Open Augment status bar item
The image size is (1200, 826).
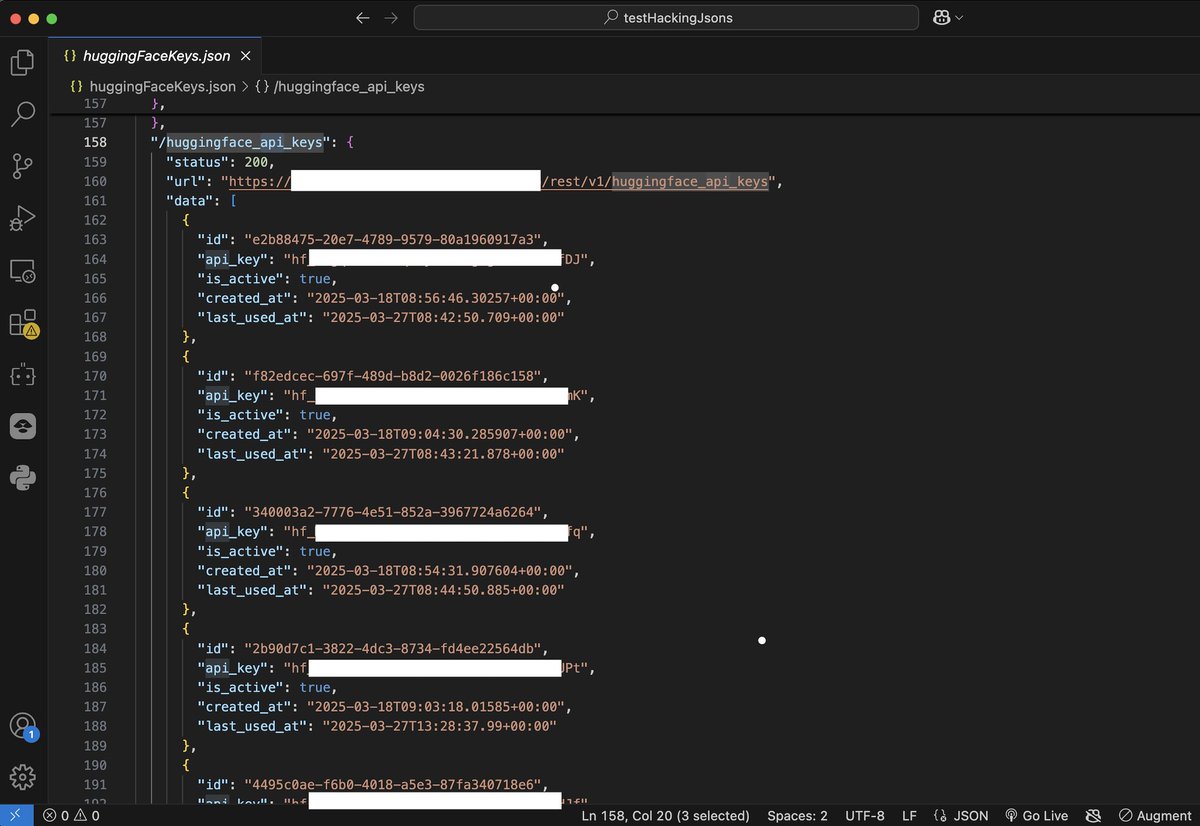tap(1155, 816)
